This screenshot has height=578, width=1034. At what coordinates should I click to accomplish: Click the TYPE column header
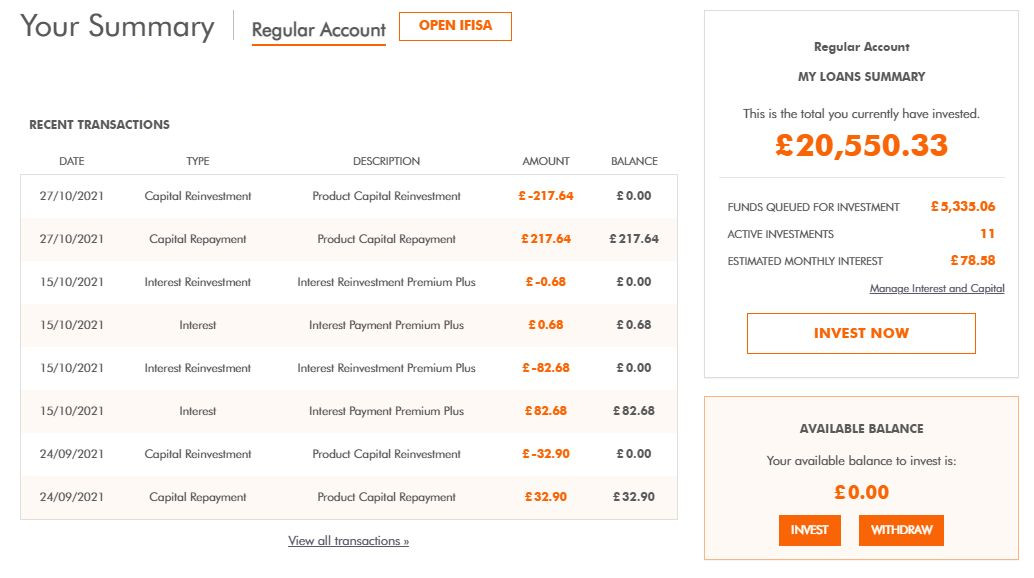click(x=197, y=161)
